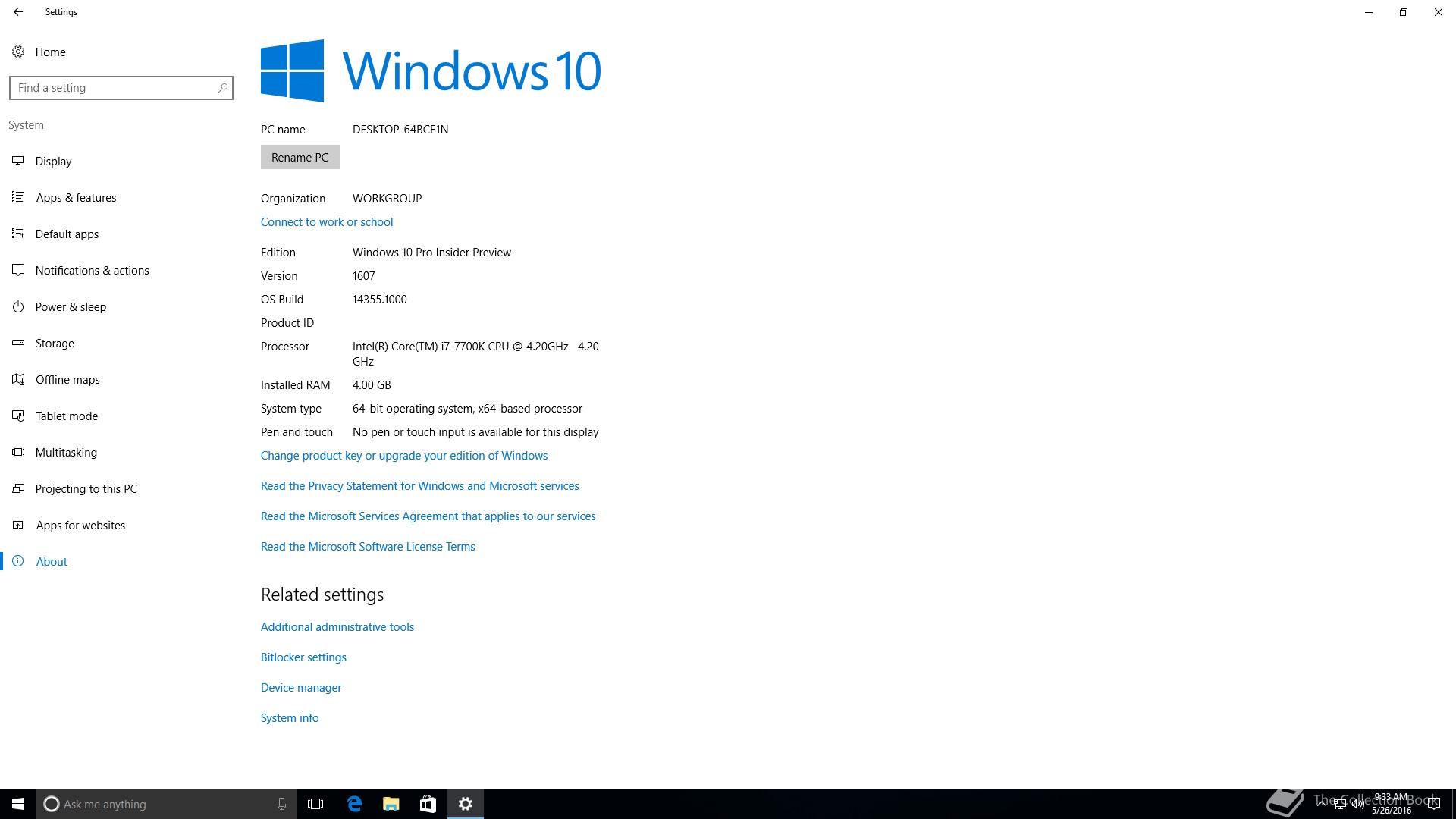Image resolution: width=1456 pixels, height=819 pixels.
Task: Click the Cortana microphone icon
Action: pos(281,804)
